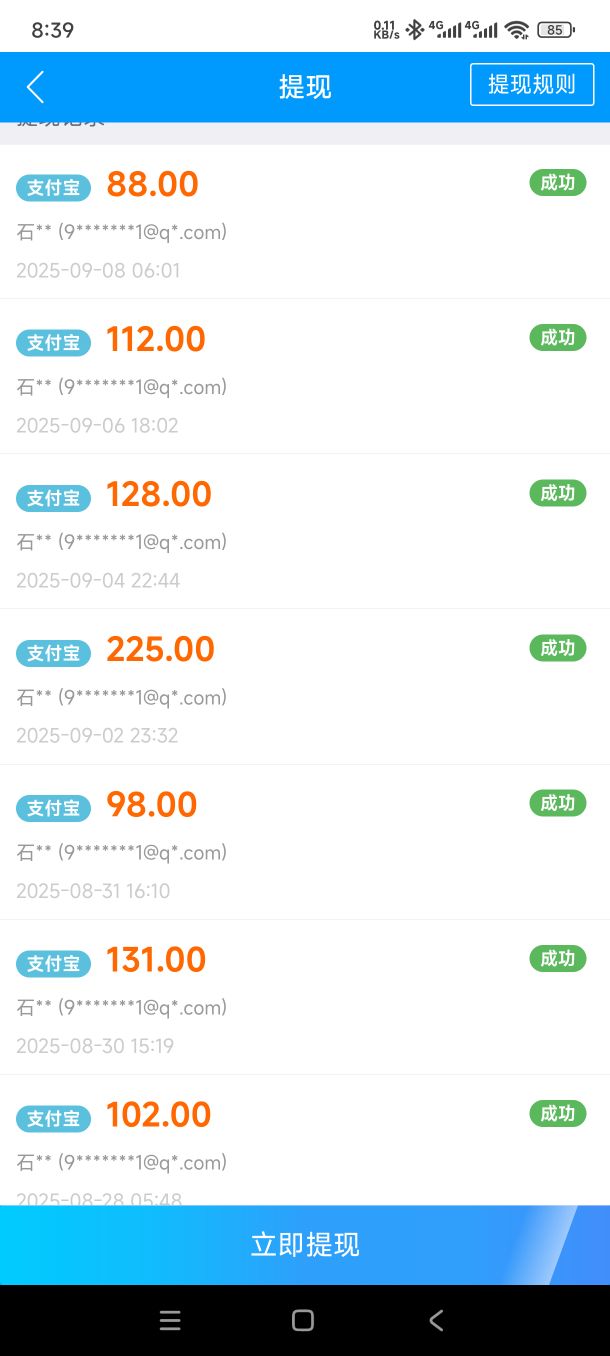610x1356 pixels.
Task: Tap the 成功 status tag for 102.00
Action: coord(557,1113)
